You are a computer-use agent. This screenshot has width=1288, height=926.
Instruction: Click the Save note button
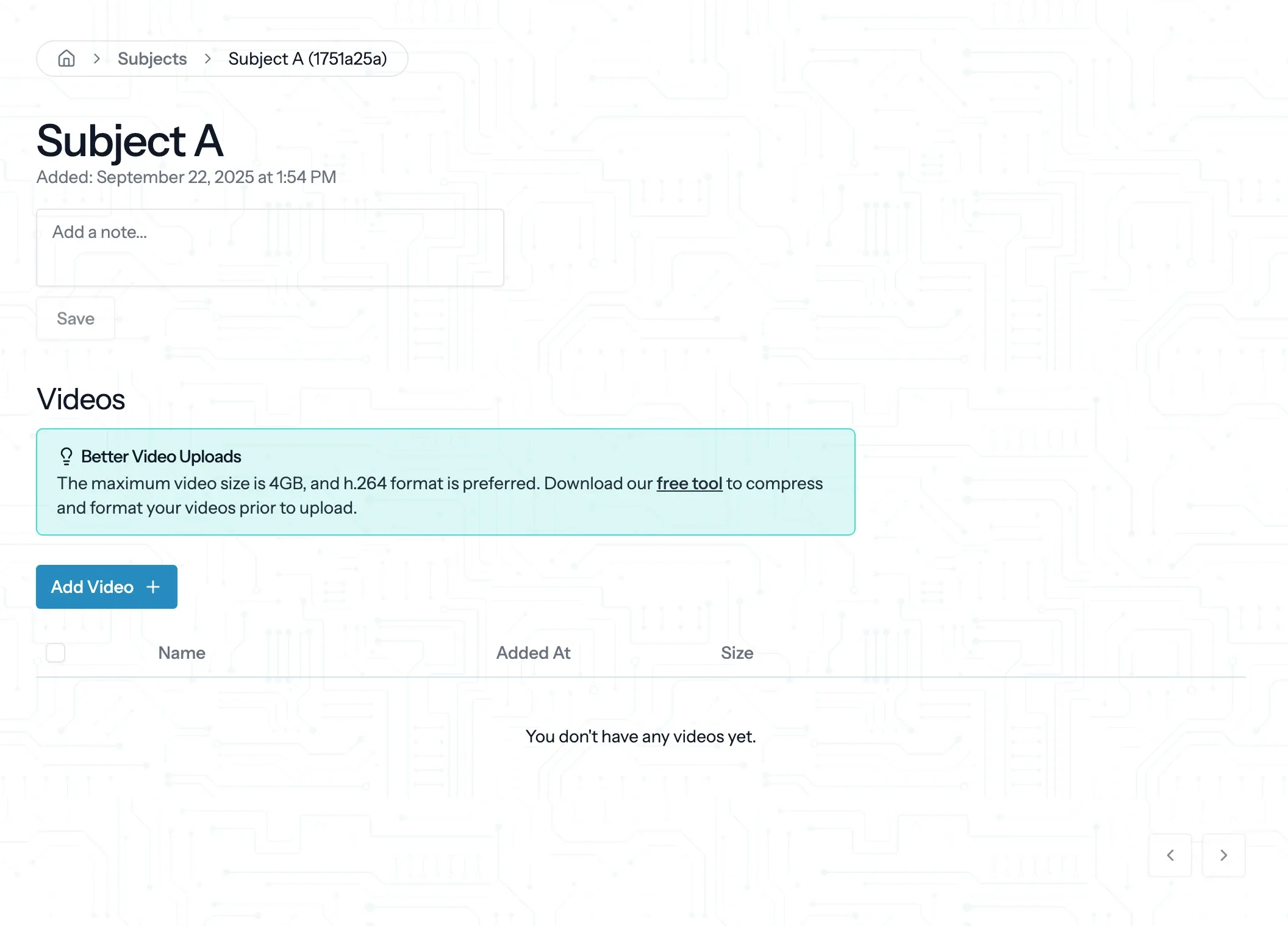(x=76, y=318)
